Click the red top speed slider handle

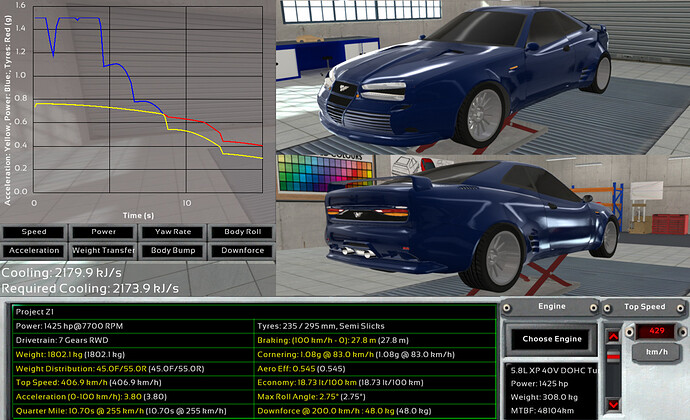point(613,355)
